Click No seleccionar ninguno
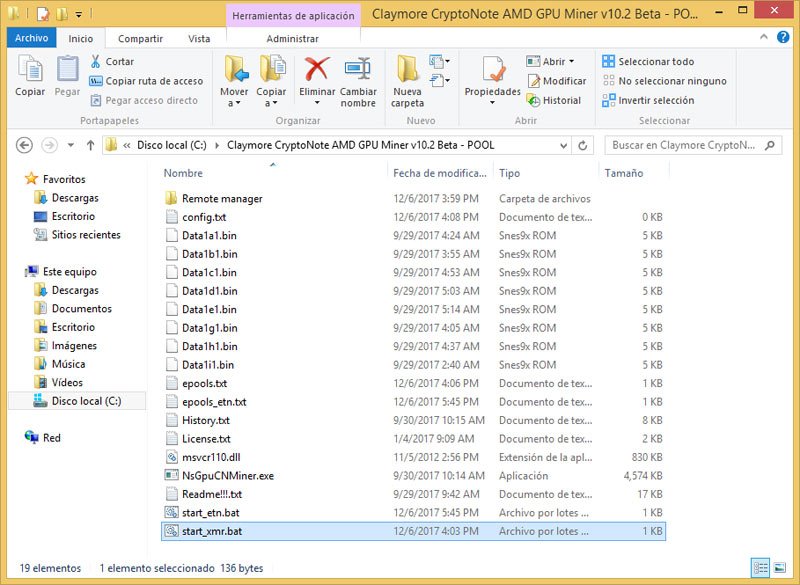Image resolution: width=800 pixels, height=585 pixels. point(665,81)
